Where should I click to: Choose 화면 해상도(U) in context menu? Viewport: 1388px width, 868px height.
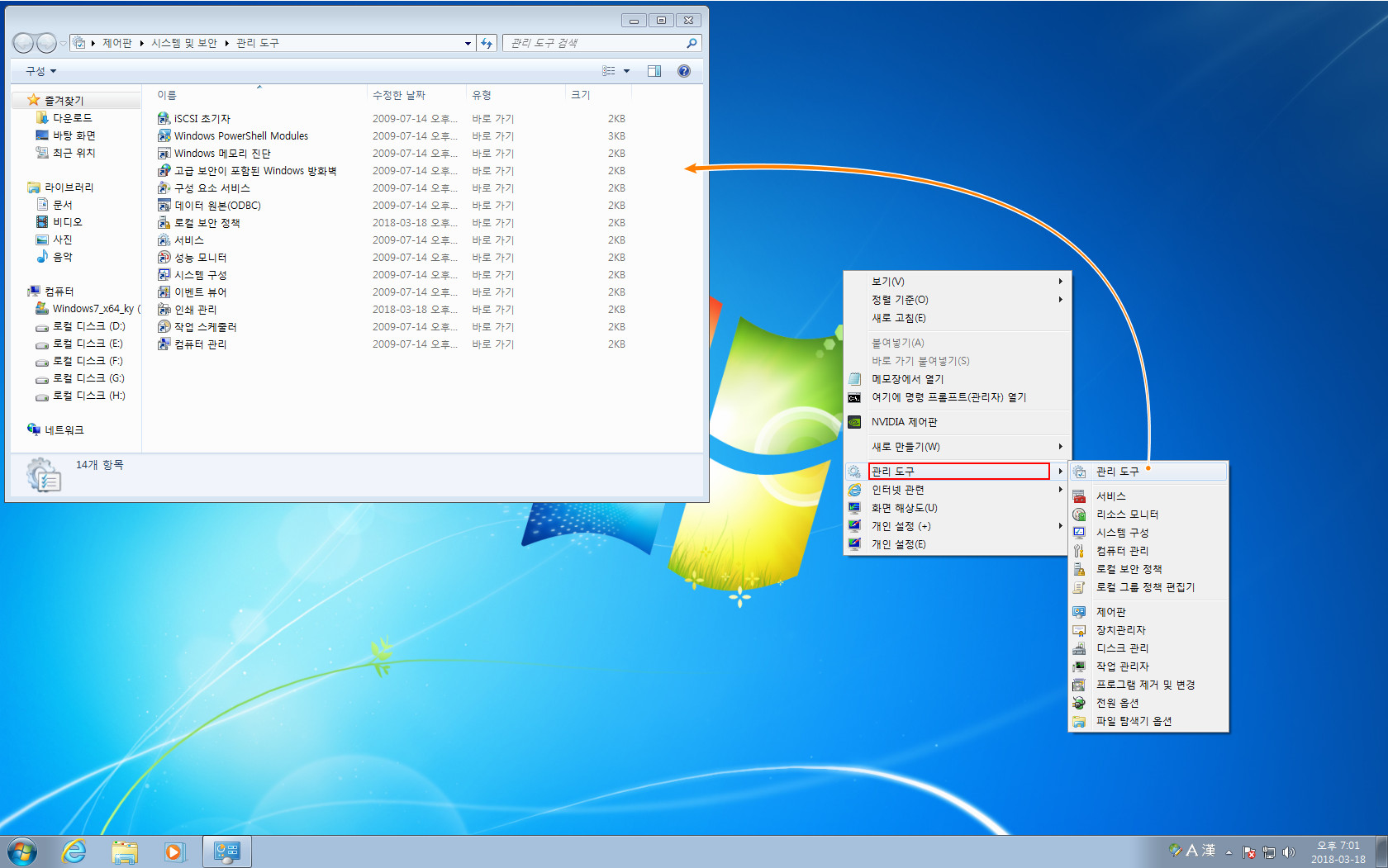pyautogui.click(x=957, y=508)
